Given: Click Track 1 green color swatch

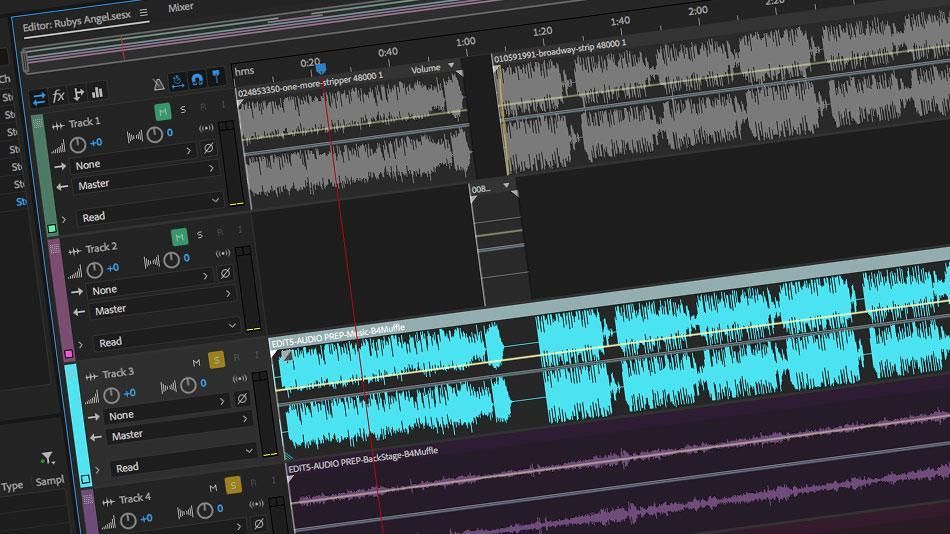Looking at the screenshot, I should pyautogui.click(x=52, y=229).
